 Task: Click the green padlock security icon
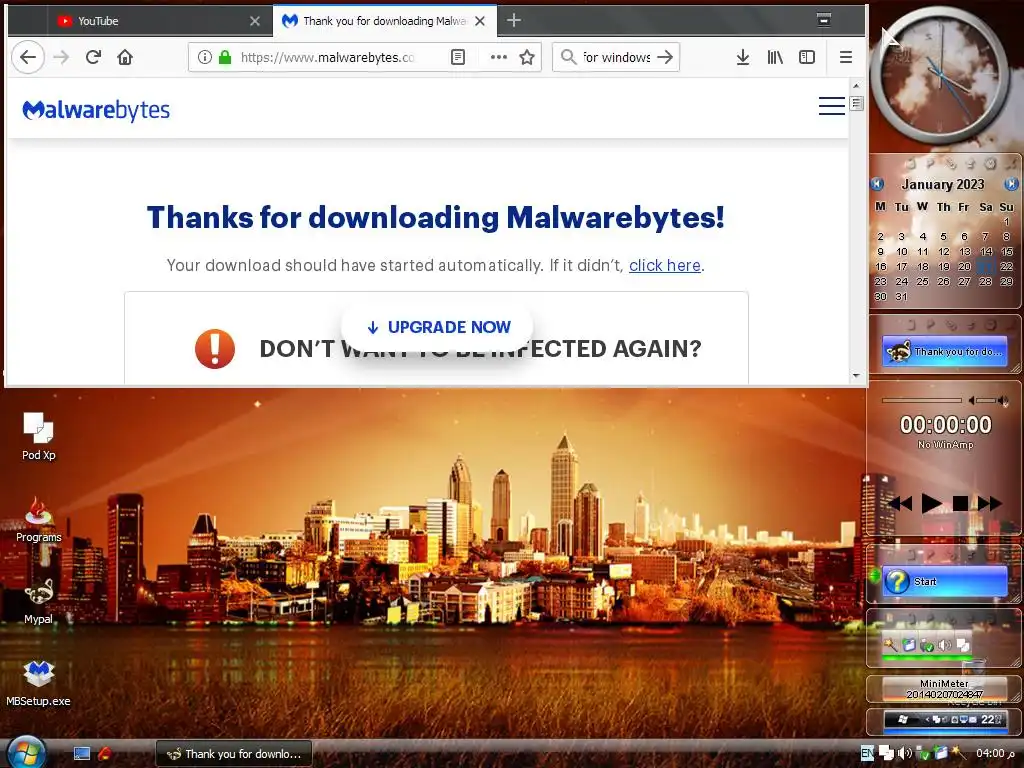coord(225,57)
